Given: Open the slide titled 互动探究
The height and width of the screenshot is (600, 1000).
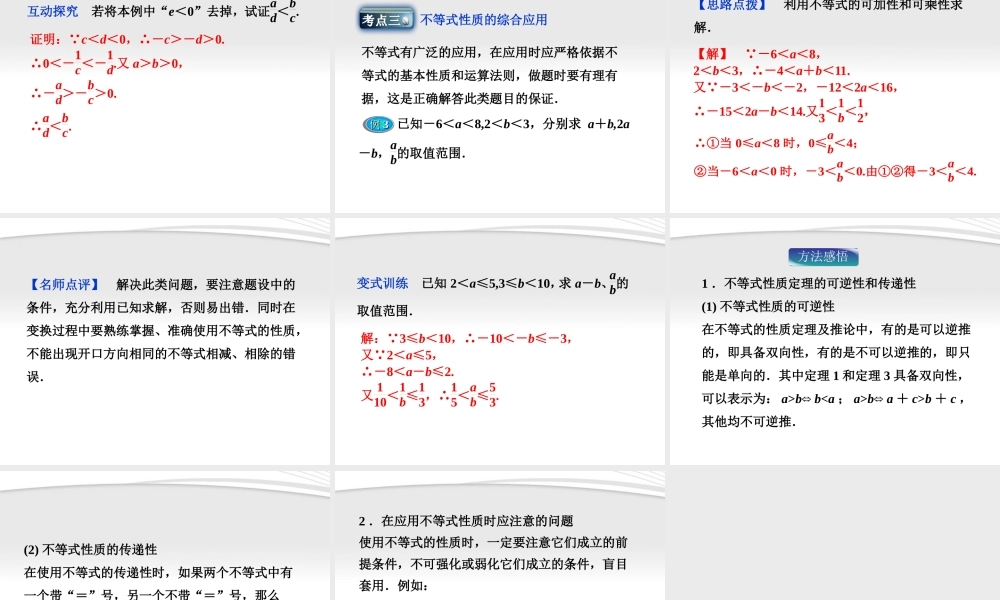Looking at the screenshot, I should click(x=165, y=106).
